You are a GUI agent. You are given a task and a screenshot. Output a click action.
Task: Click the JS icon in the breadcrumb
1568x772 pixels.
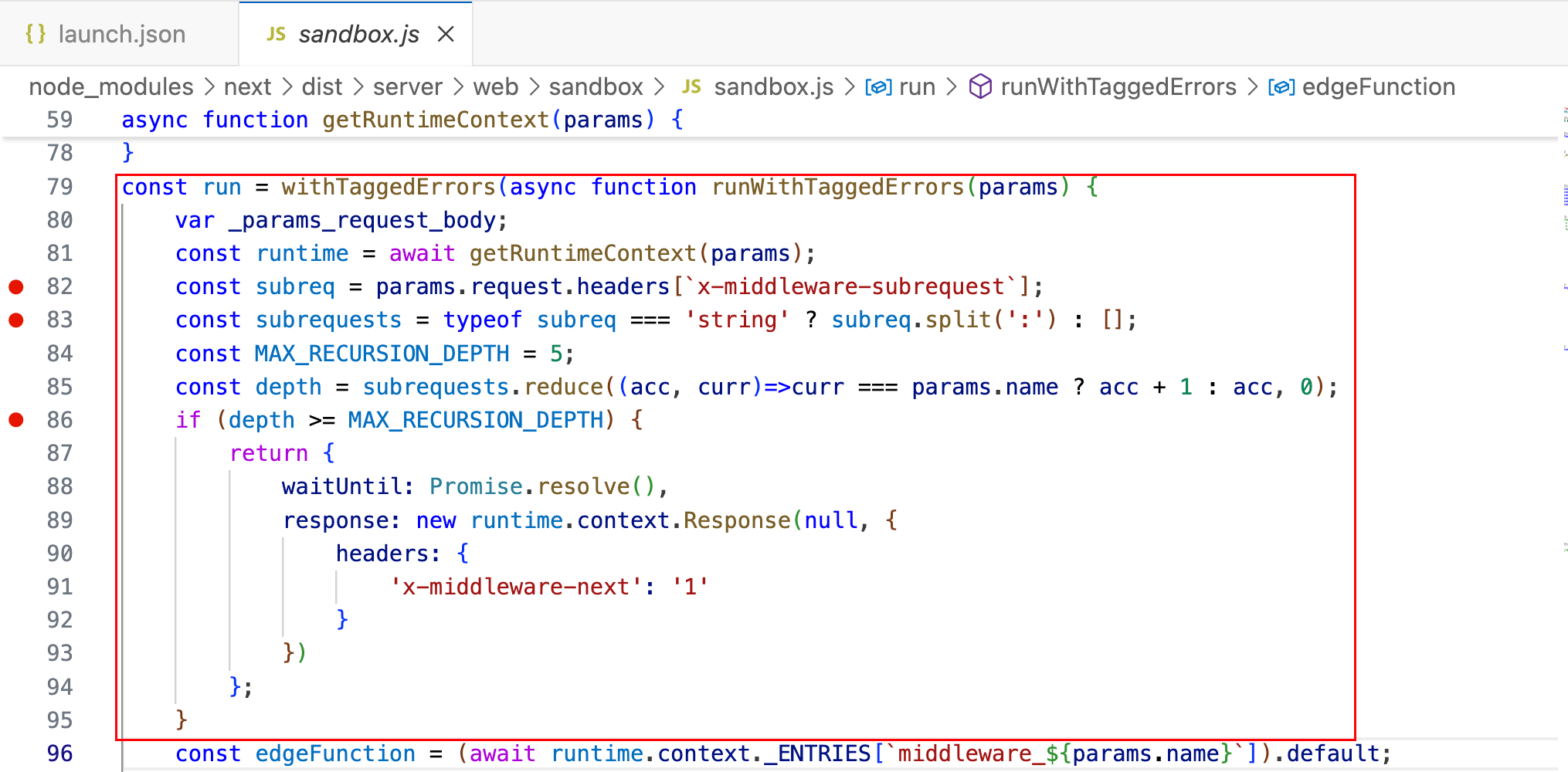pos(691,86)
